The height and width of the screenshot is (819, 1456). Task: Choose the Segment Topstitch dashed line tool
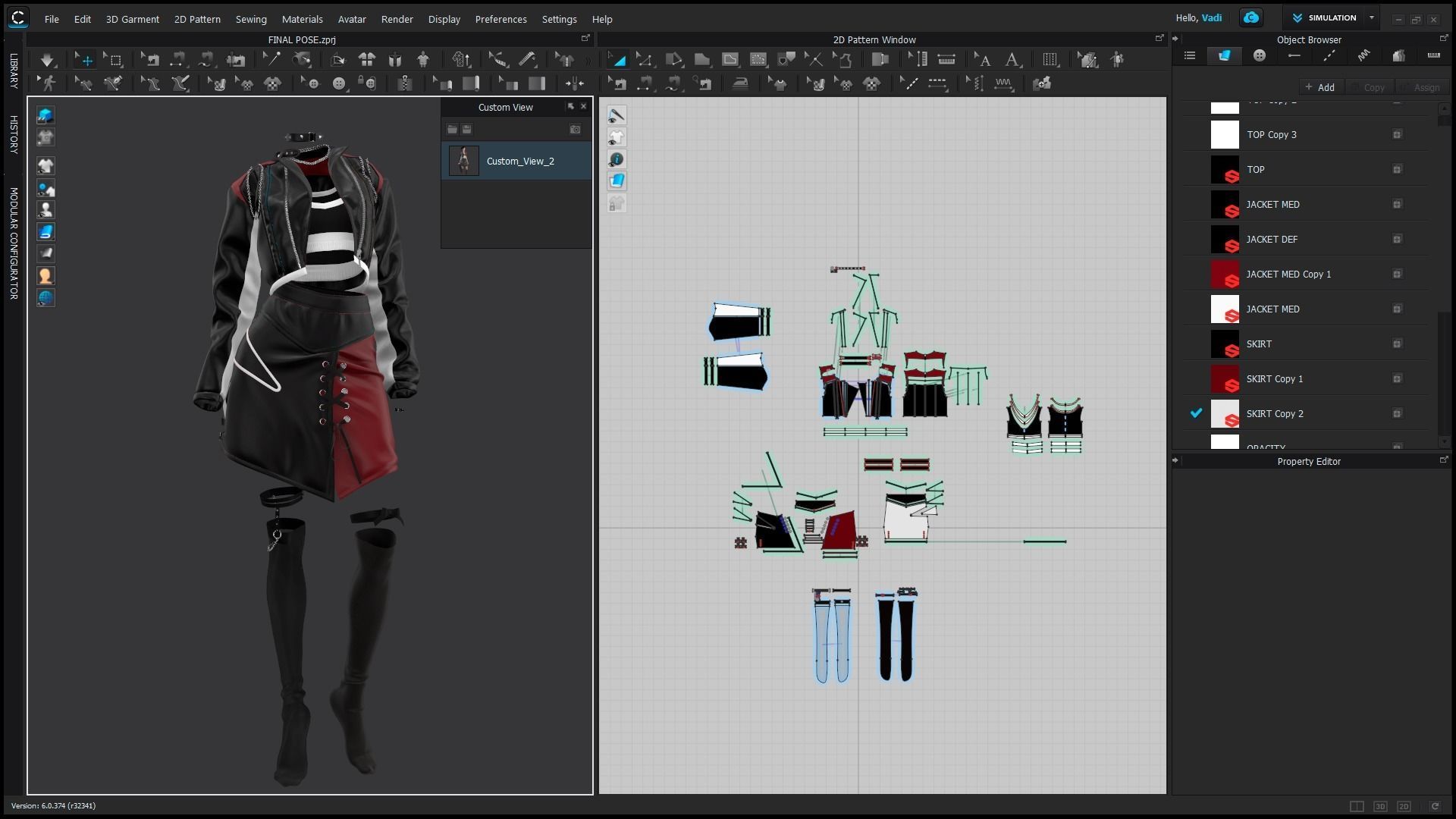937,83
